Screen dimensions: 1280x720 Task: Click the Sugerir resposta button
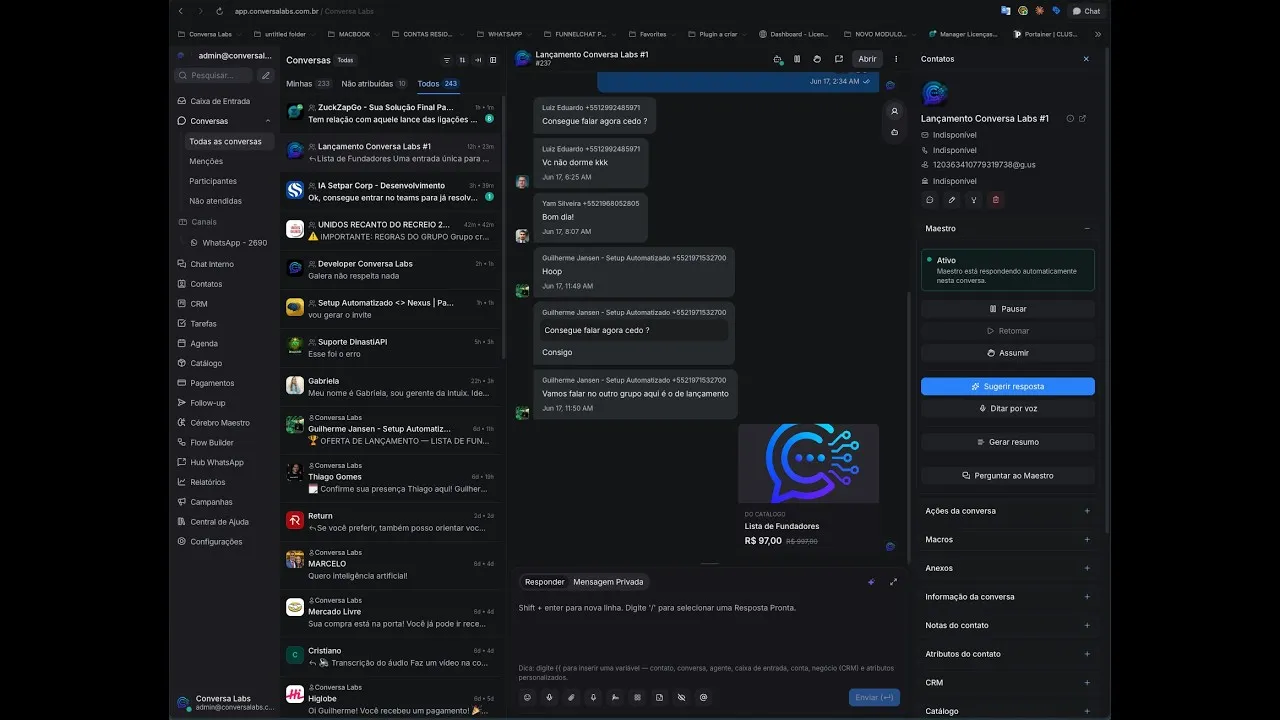(1008, 386)
